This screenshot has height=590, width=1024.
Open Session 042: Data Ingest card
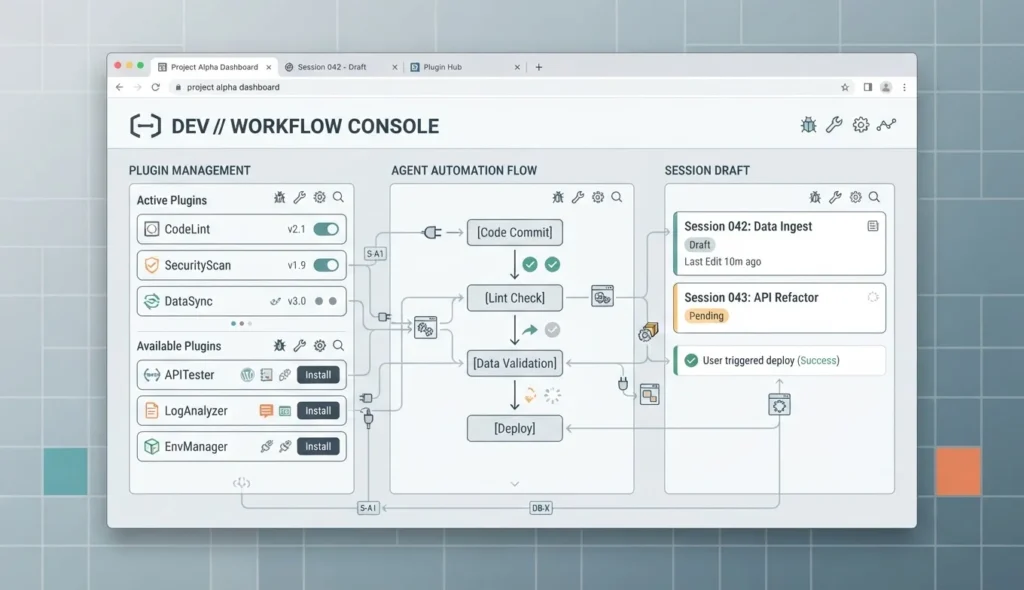(x=779, y=243)
